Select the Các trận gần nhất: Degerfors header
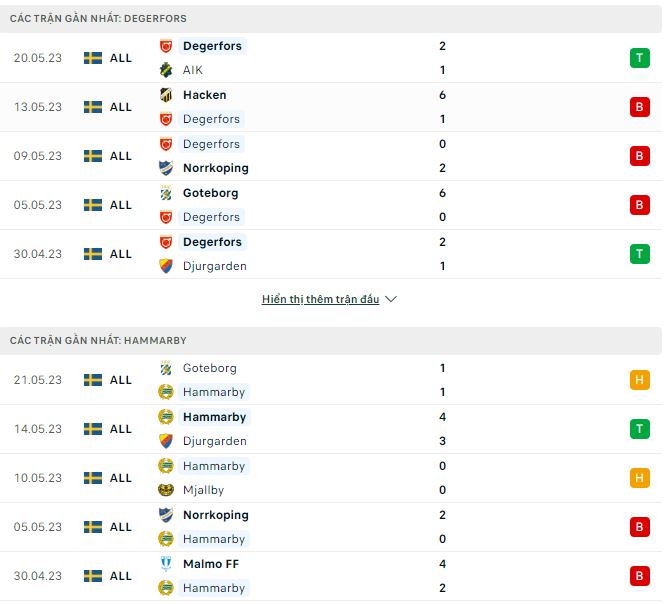This screenshot has width=667, height=604. pyautogui.click(x=98, y=19)
